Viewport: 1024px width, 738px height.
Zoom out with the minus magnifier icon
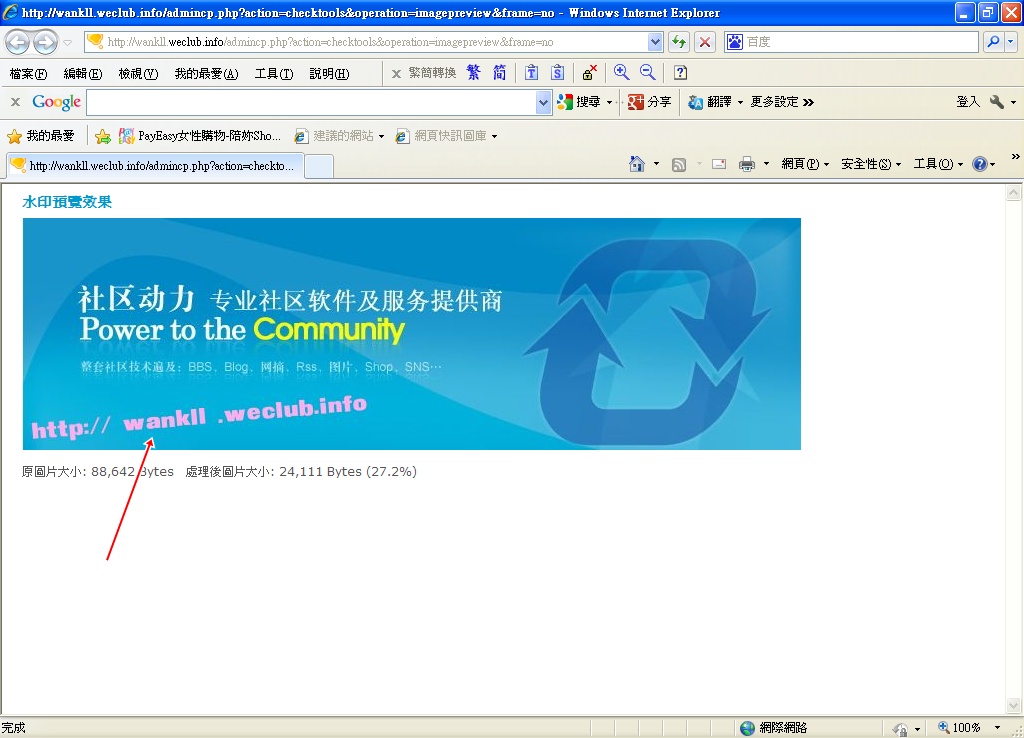tap(647, 72)
